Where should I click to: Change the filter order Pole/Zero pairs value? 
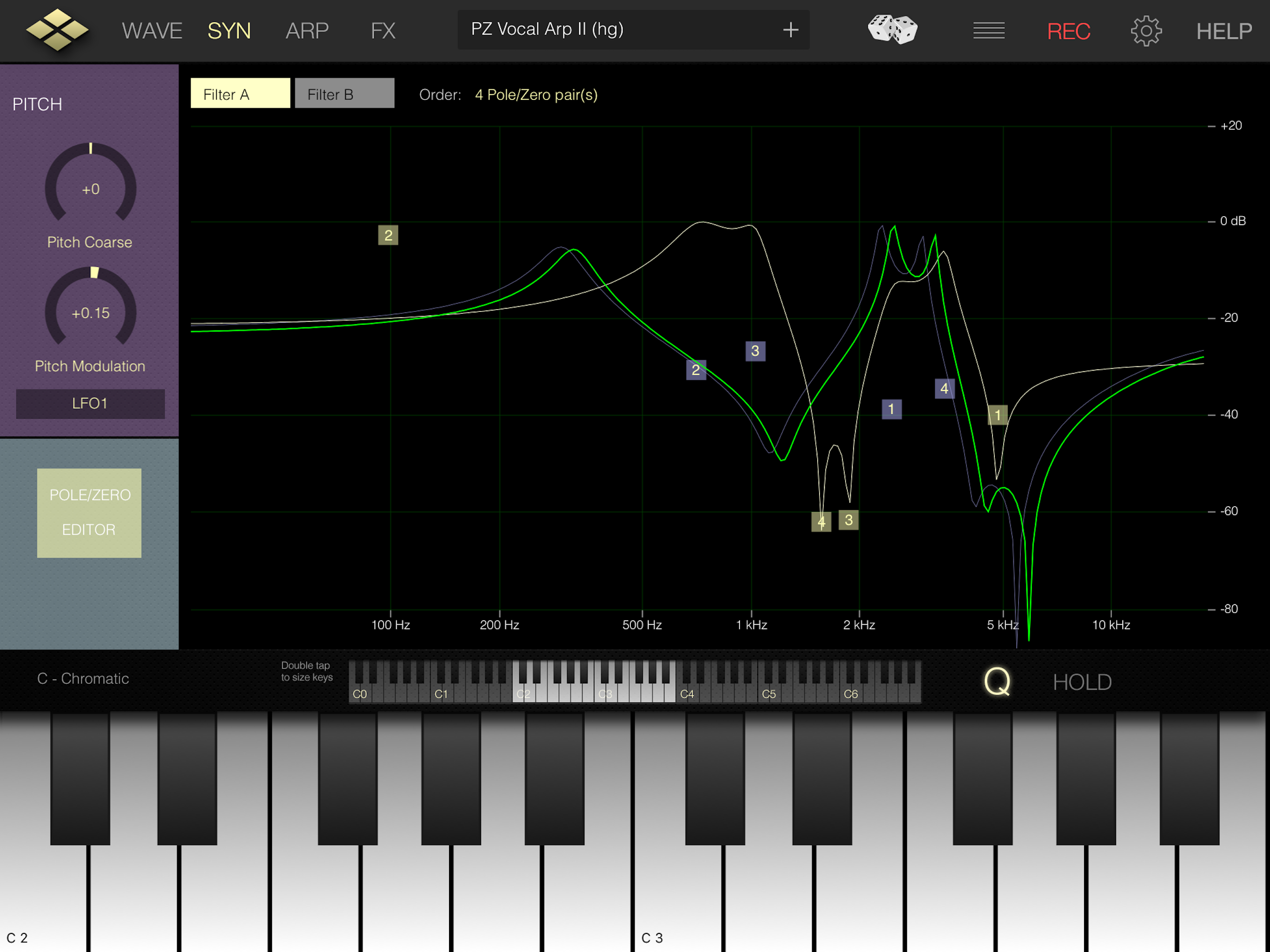pyautogui.click(x=536, y=95)
